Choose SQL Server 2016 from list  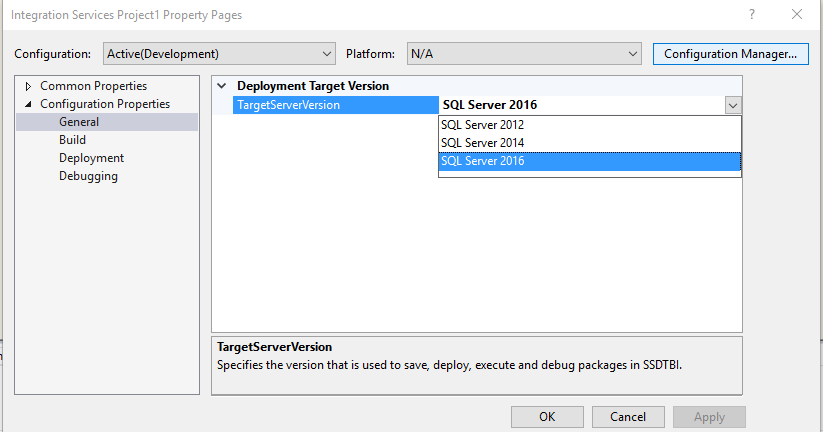(482, 161)
